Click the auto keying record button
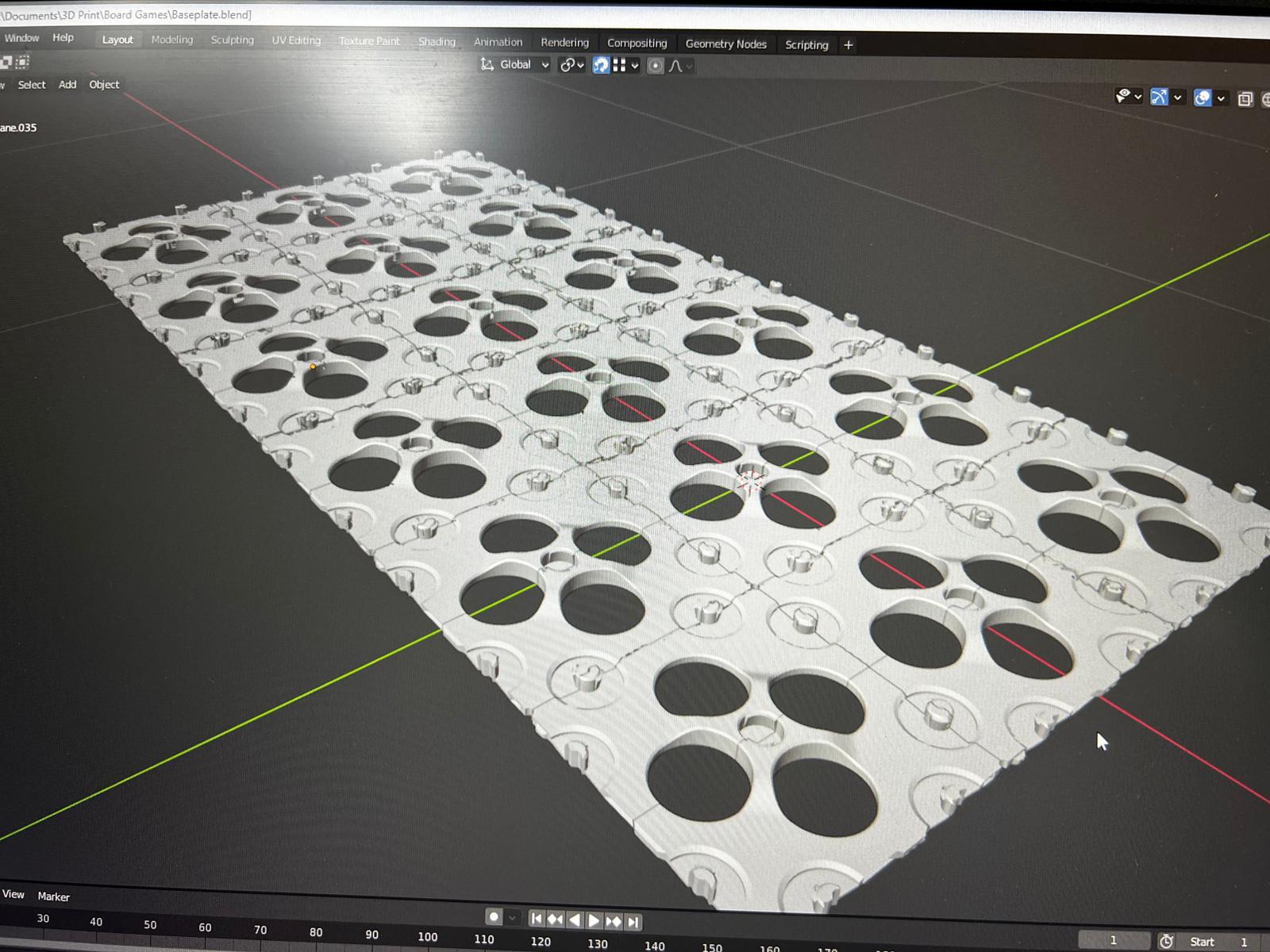 [494, 917]
